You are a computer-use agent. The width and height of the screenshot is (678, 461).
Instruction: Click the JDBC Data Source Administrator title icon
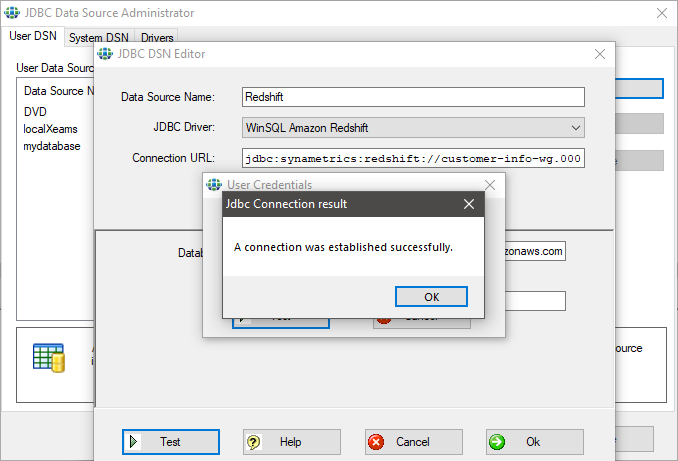coord(12,13)
